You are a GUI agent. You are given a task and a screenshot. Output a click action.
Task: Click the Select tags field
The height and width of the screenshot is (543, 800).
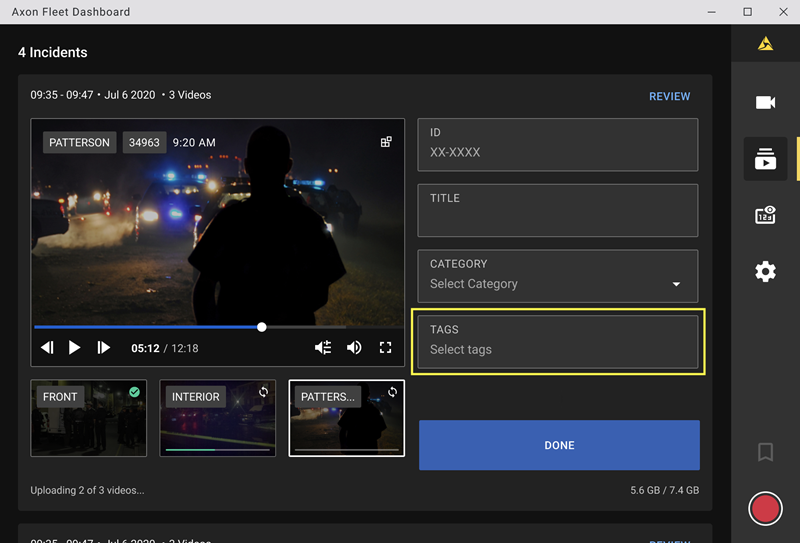coord(558,342)
